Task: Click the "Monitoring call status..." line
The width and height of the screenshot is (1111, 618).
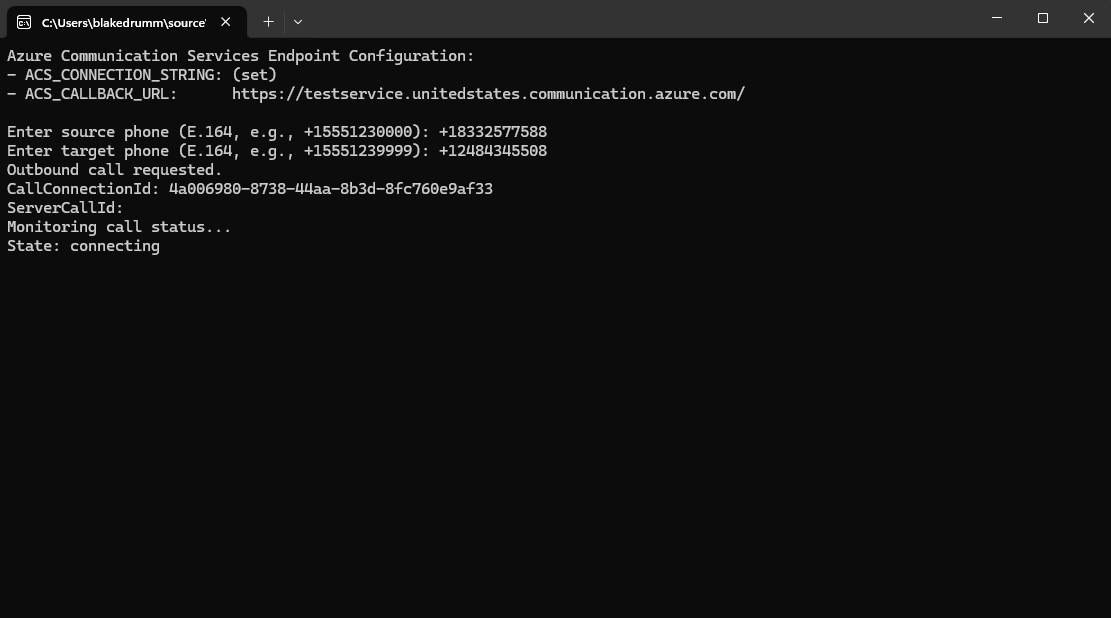Action: pyautogui.click(x=119, y=227)
